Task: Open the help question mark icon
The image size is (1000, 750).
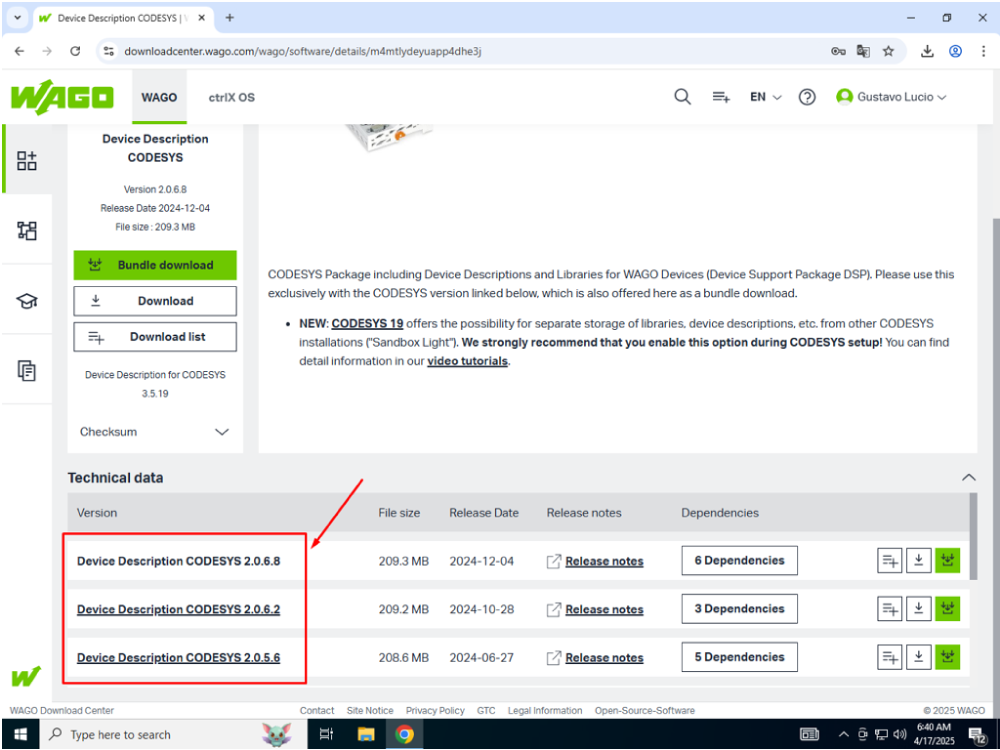Action: (x=807, y=97)
